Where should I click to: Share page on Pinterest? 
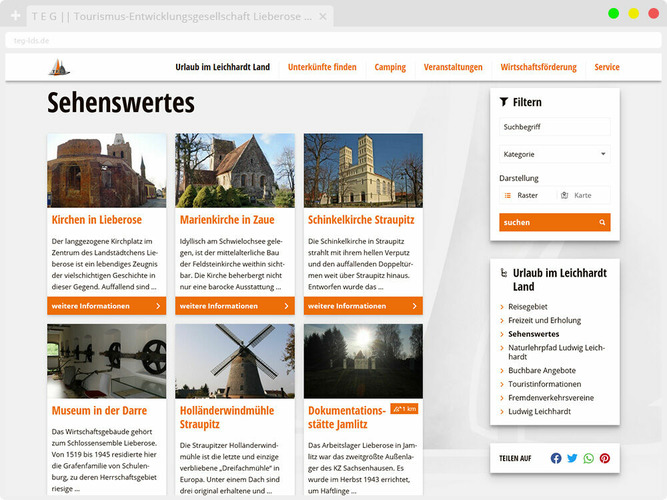[x=605, y=458]
